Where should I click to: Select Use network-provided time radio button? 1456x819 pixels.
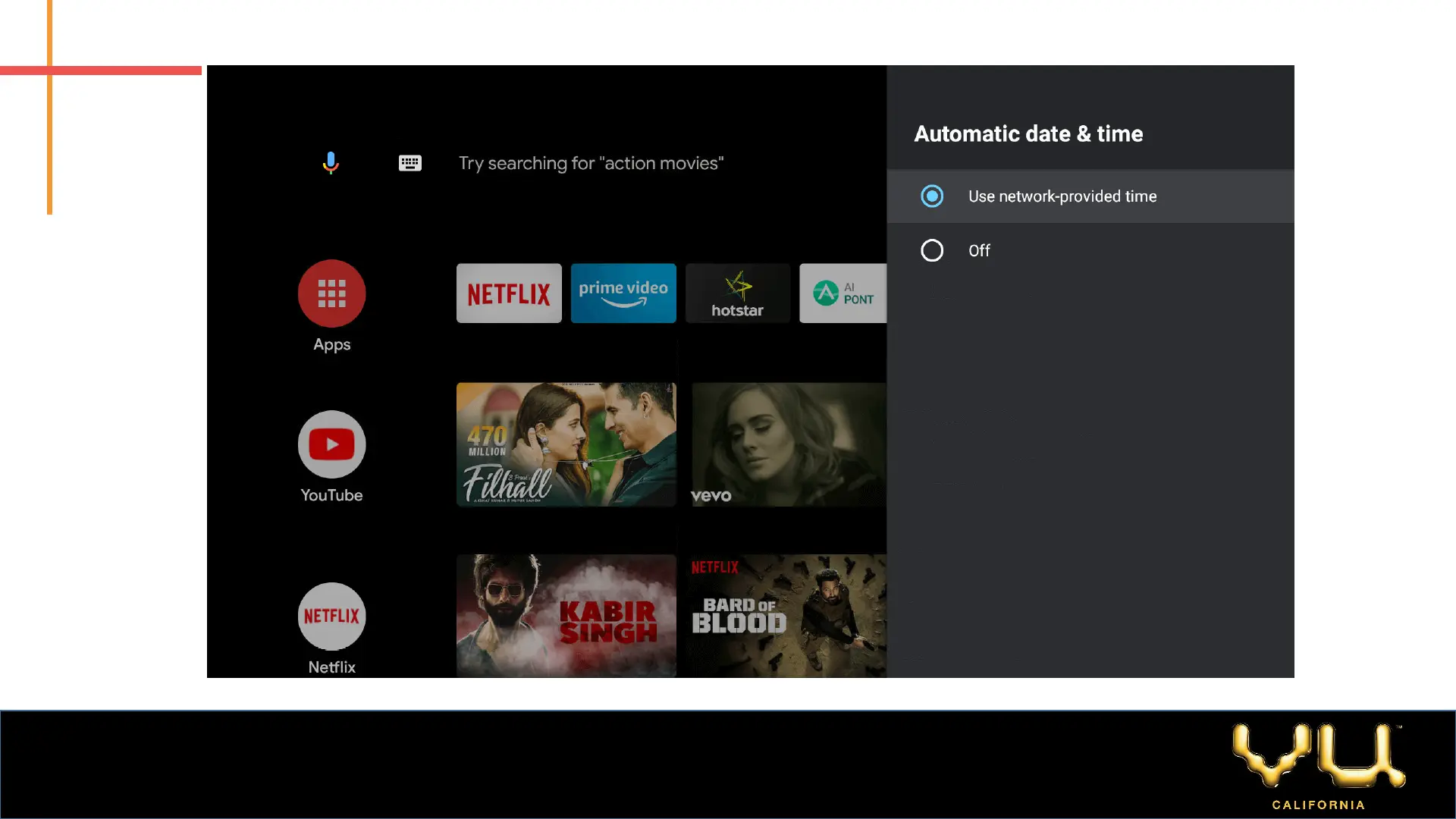[932, 196]
